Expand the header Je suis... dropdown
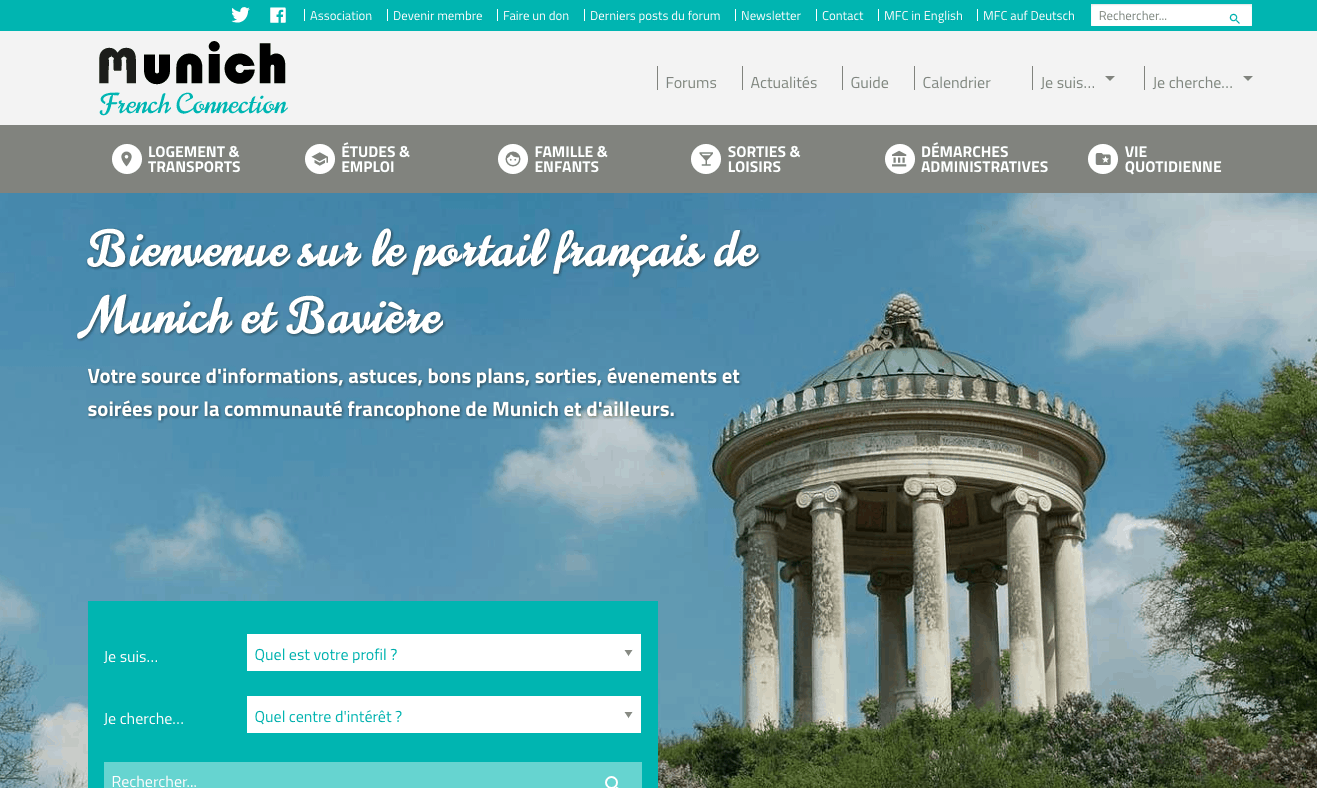Viewport: 1317px width, 788px height. [1077, 80]
